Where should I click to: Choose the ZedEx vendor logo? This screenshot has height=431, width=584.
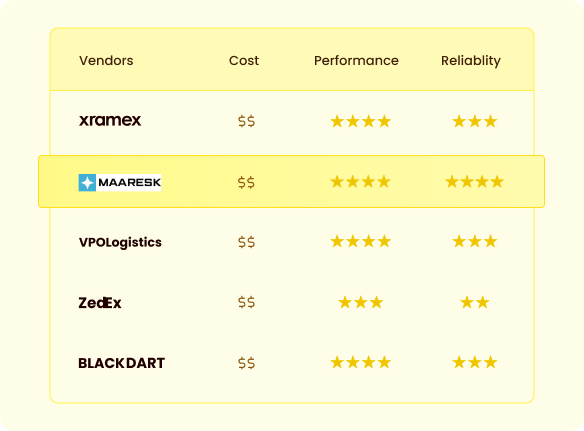click(100, 302)
